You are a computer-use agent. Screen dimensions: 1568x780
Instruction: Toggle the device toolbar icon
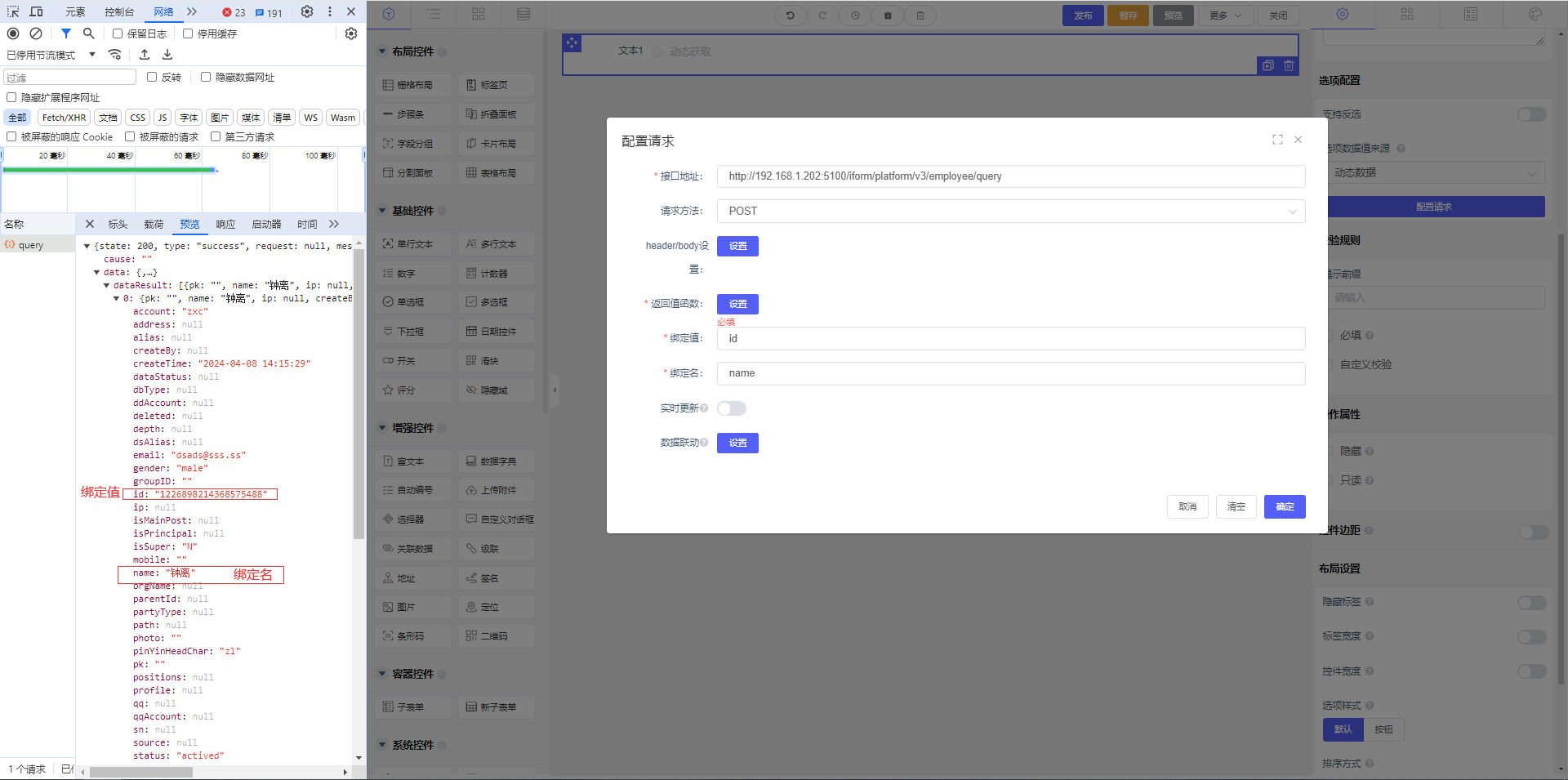(37, 11)
